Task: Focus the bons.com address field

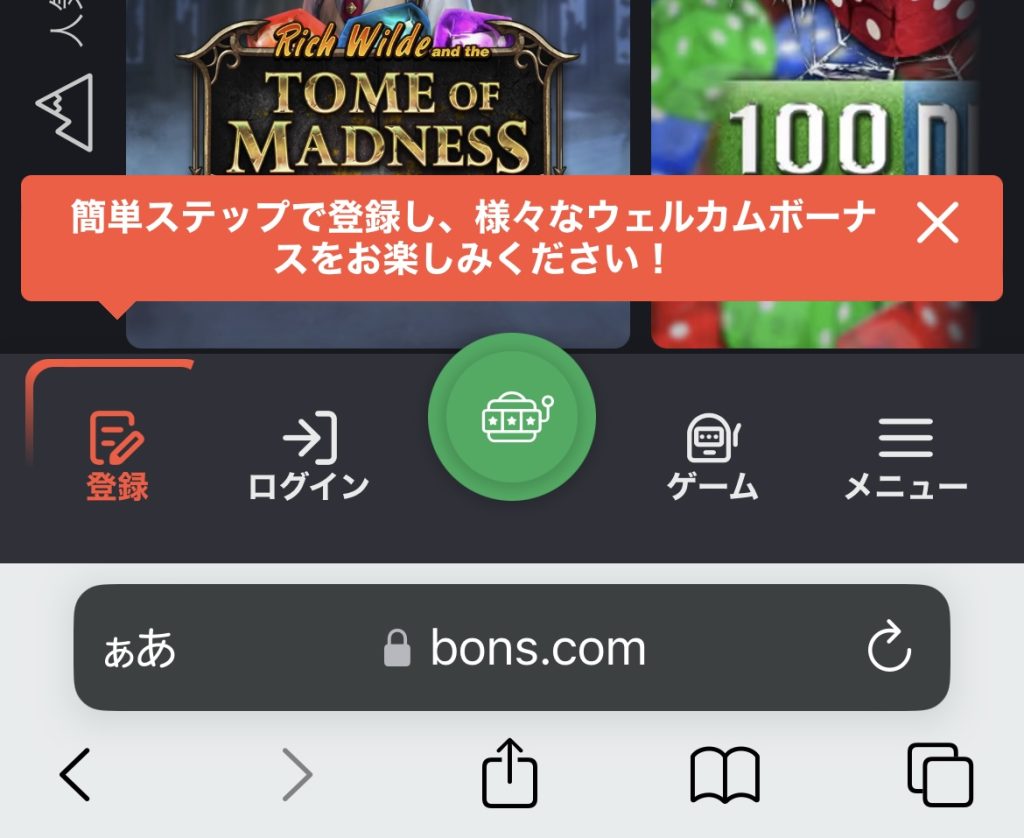Action: (x=512, y=647)
